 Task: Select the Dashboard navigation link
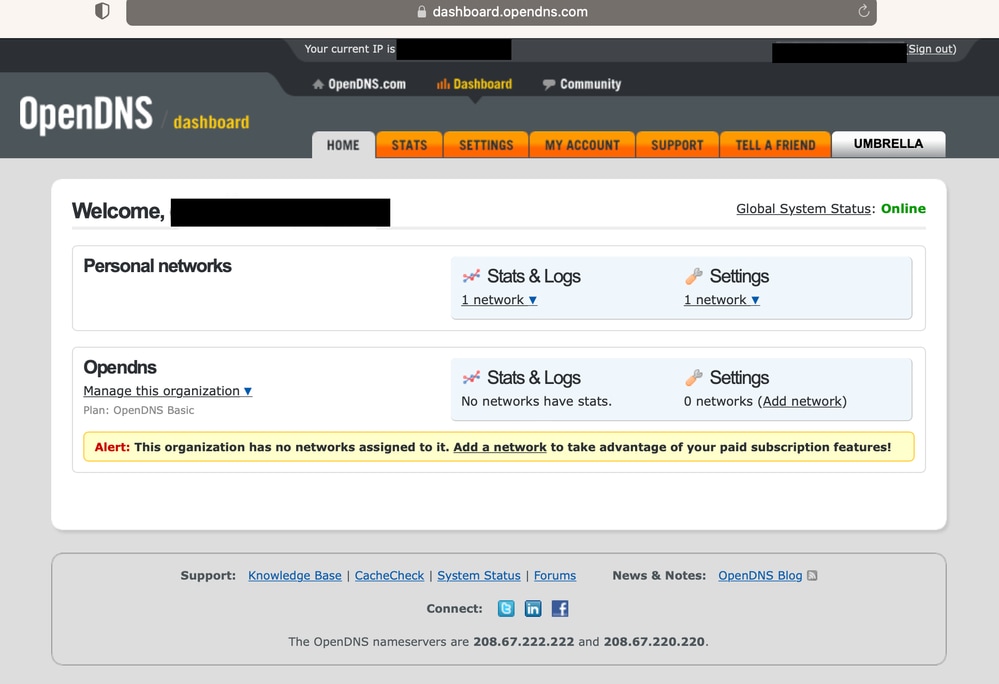click(482, 84)
